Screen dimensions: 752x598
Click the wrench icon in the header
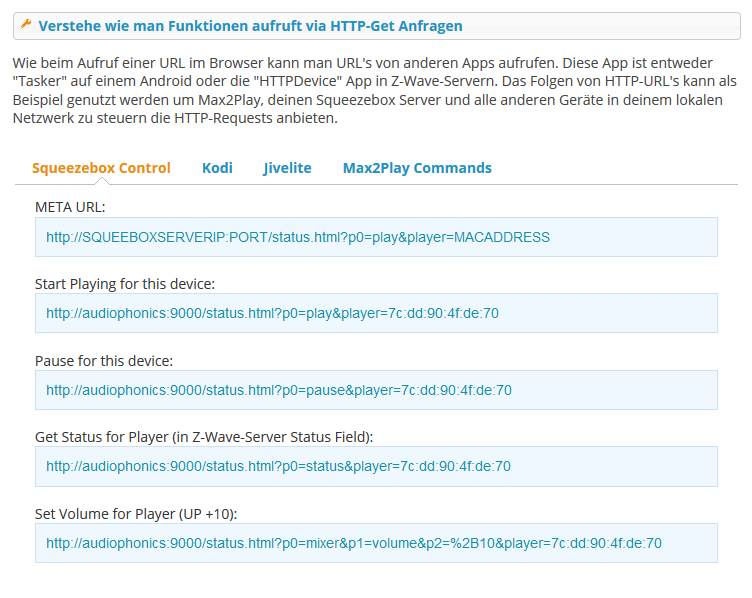coord(26,24)
